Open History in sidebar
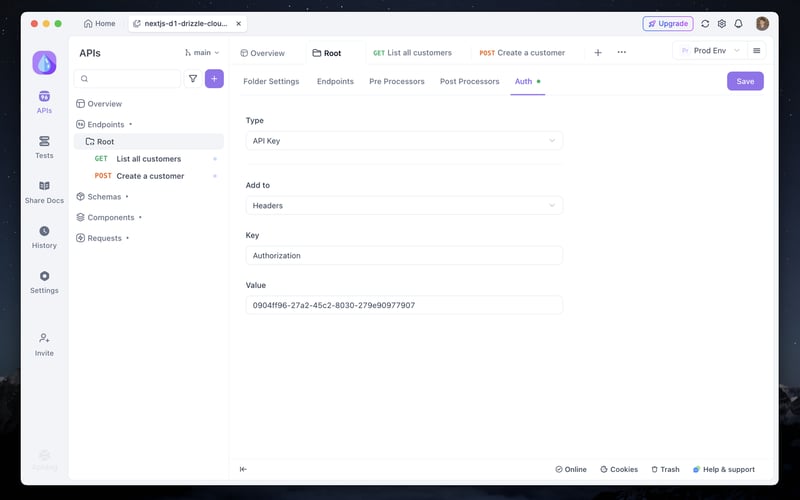800x500 pixels. (x=44, y=237)
